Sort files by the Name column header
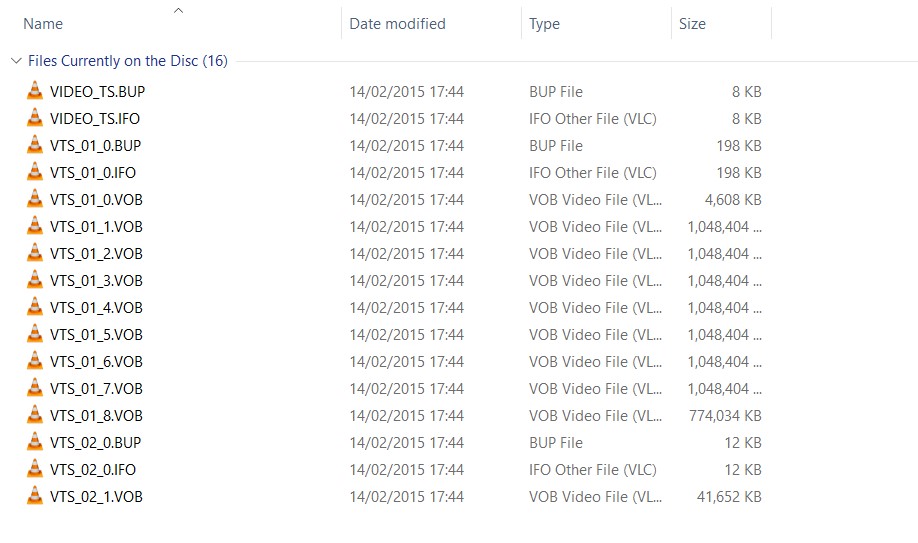The height and width of the screenshot is (543, 918). point(43,24)
